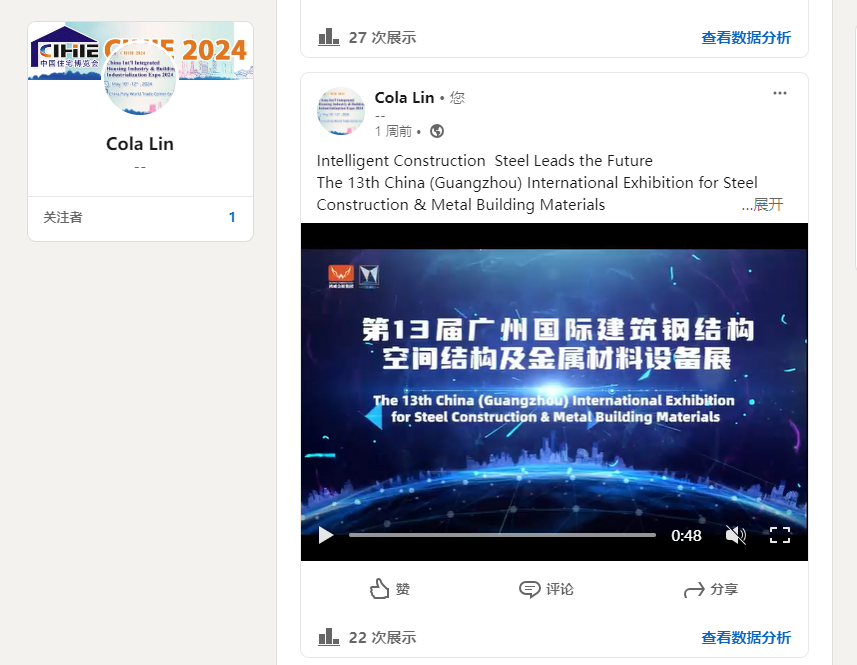Like the post with the 赞 thumb icon
Viewport: 857px width, 665px height.
[x=390, y=589]
